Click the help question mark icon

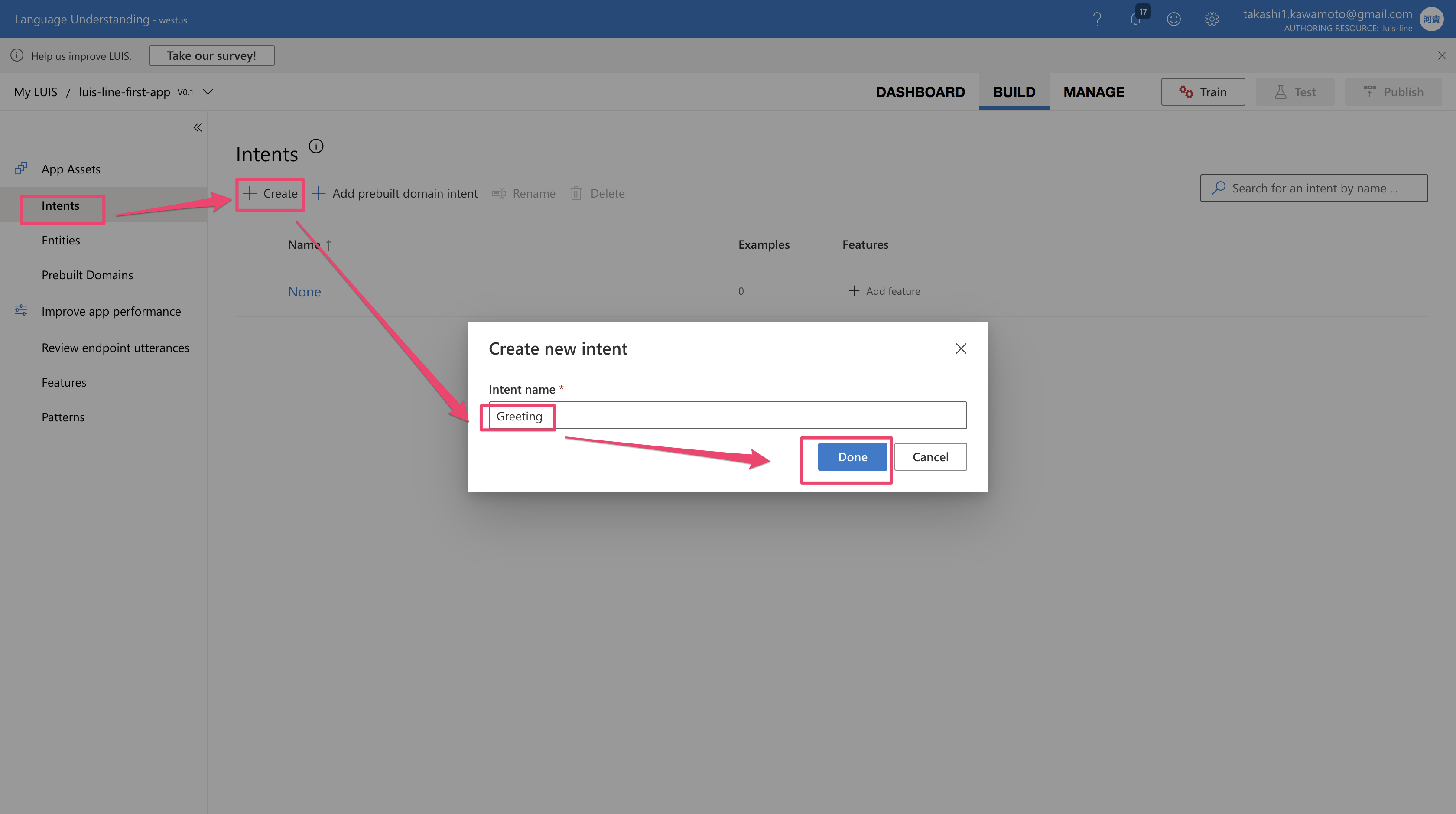pos(1096,19)
